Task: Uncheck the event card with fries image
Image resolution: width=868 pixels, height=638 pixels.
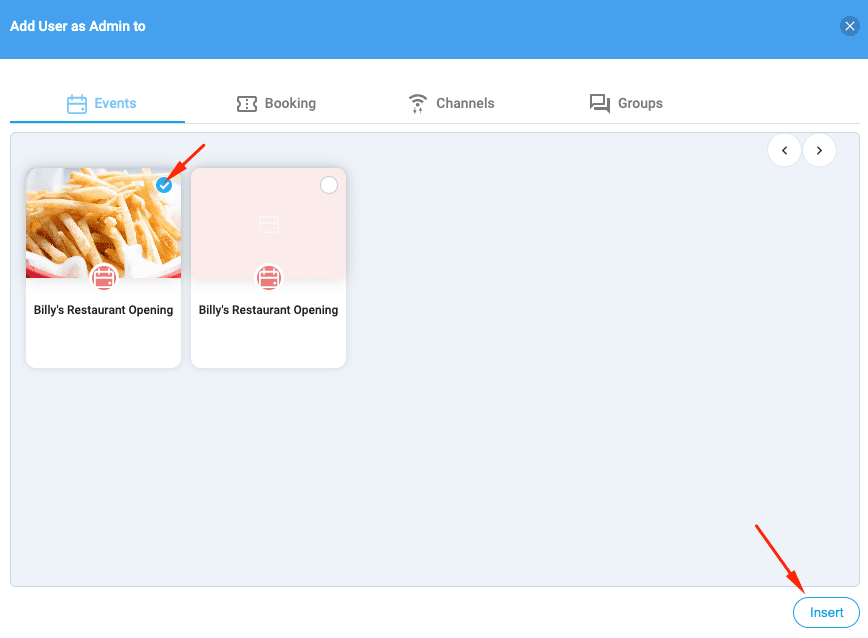Action: (164, 185)
